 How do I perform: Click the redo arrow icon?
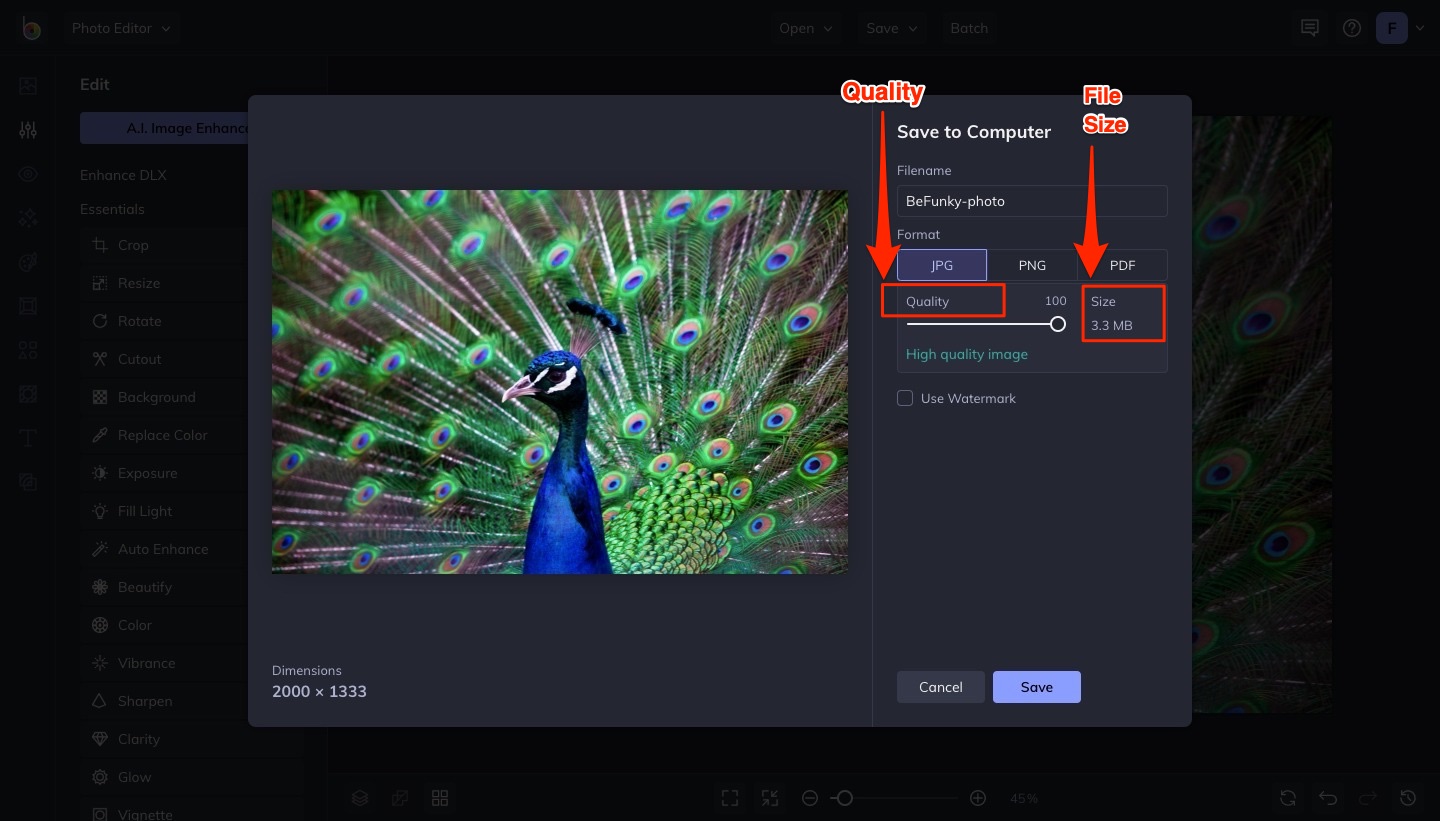[x=1368, y=798]
